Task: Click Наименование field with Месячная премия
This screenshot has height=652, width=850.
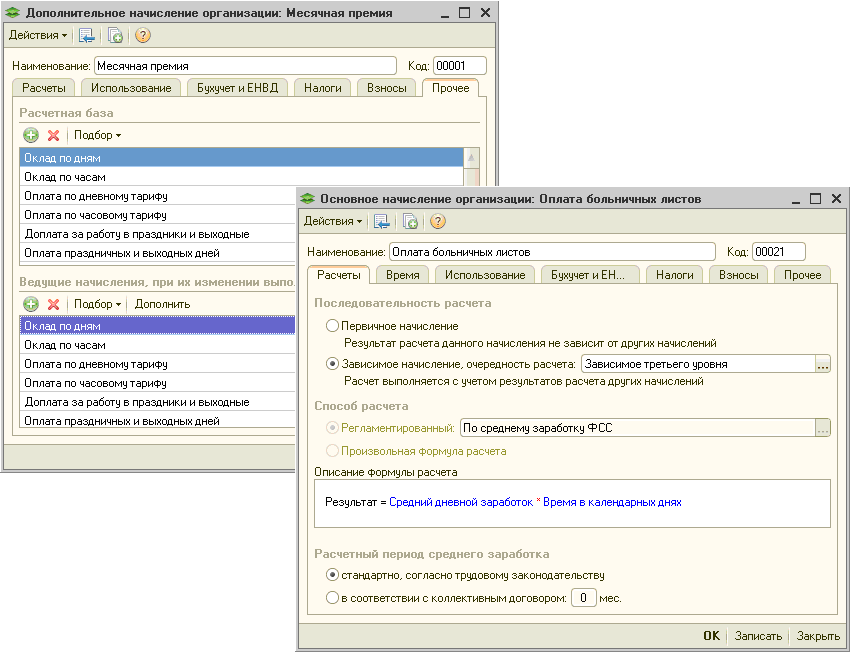Action: point(246,66)
